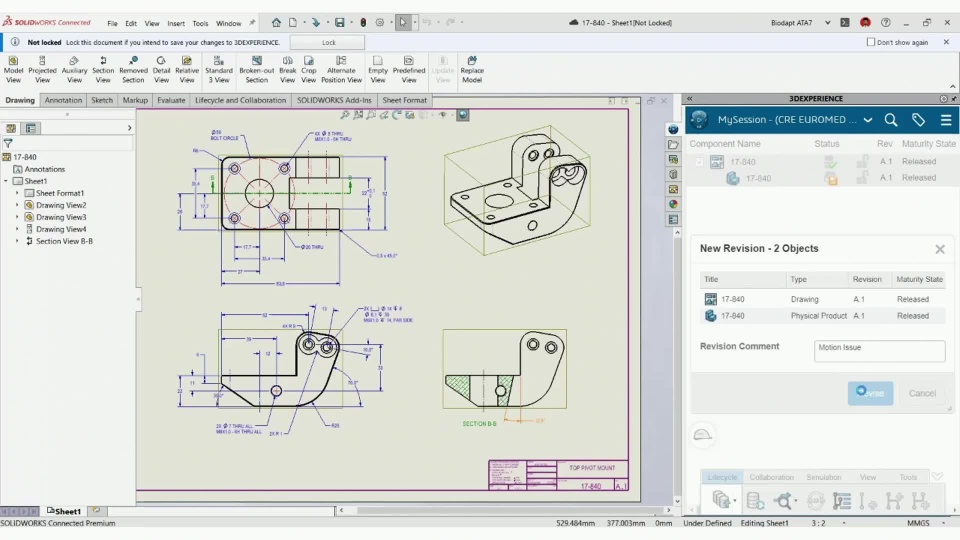Screen dimensions: 960x540
Task: Switch to the Sheet Format tab
Action: 405,100
